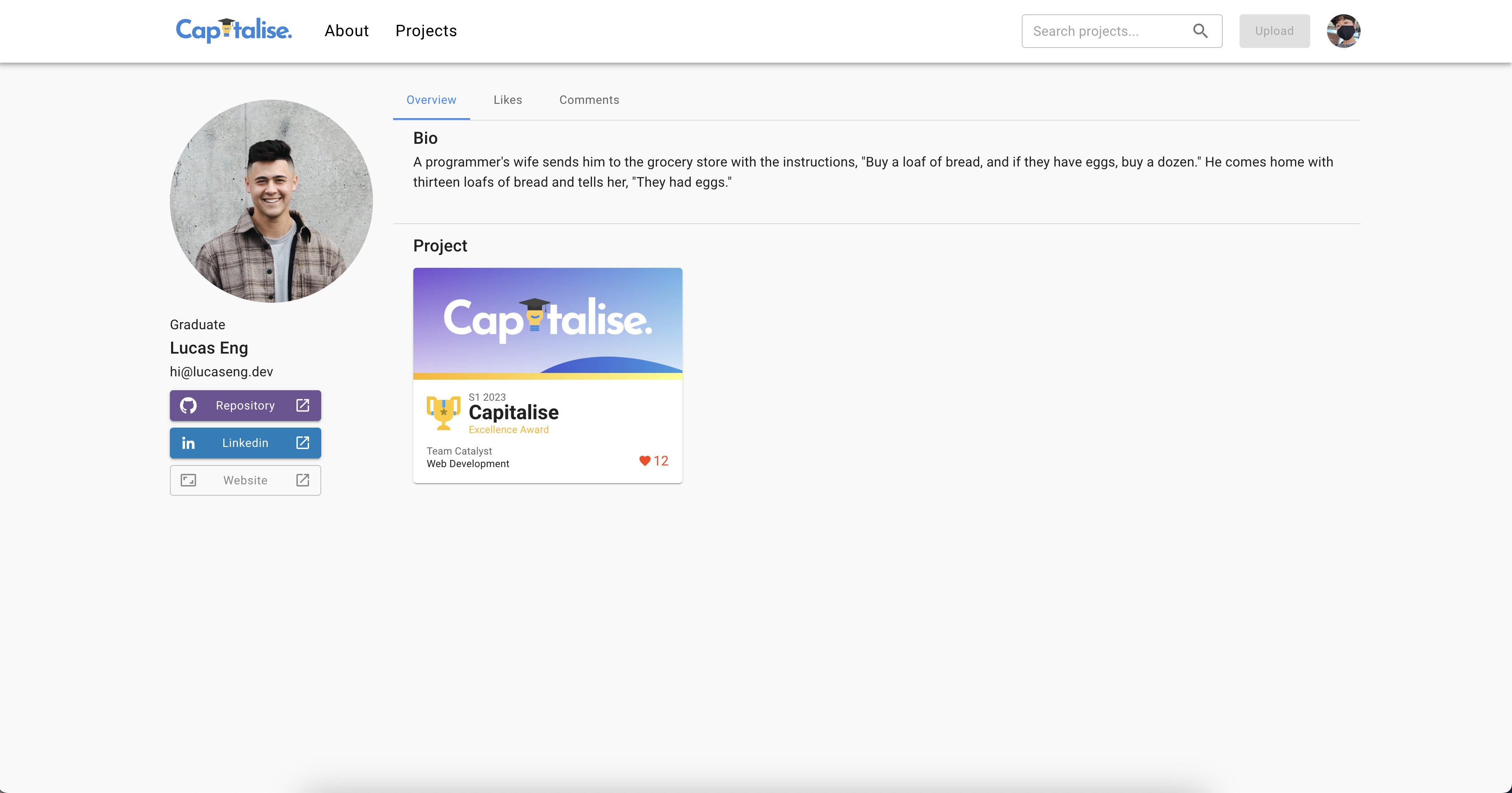Screen dimensions: 1512x793
Task: Click the external link icon beside Linkedin
Action: [x=302, y=443]
